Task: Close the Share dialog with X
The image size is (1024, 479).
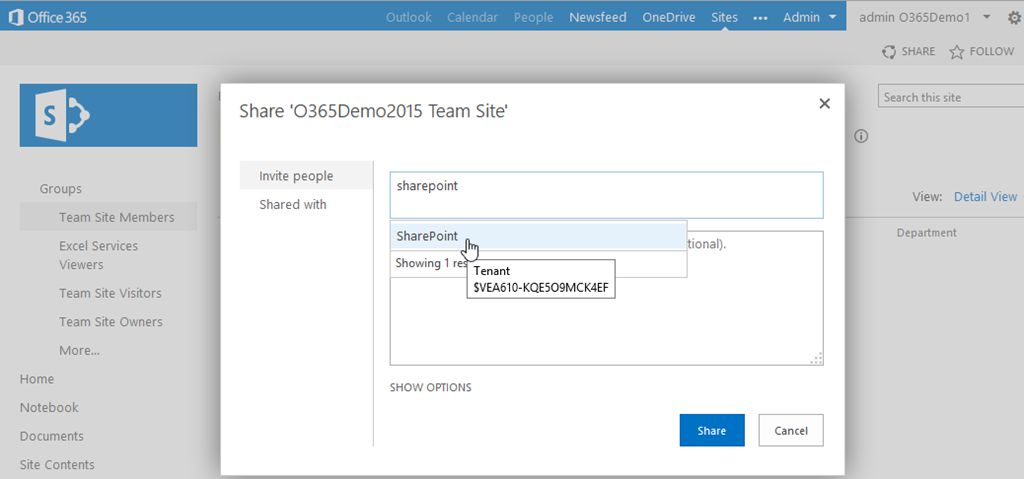Action: [824, 104]
